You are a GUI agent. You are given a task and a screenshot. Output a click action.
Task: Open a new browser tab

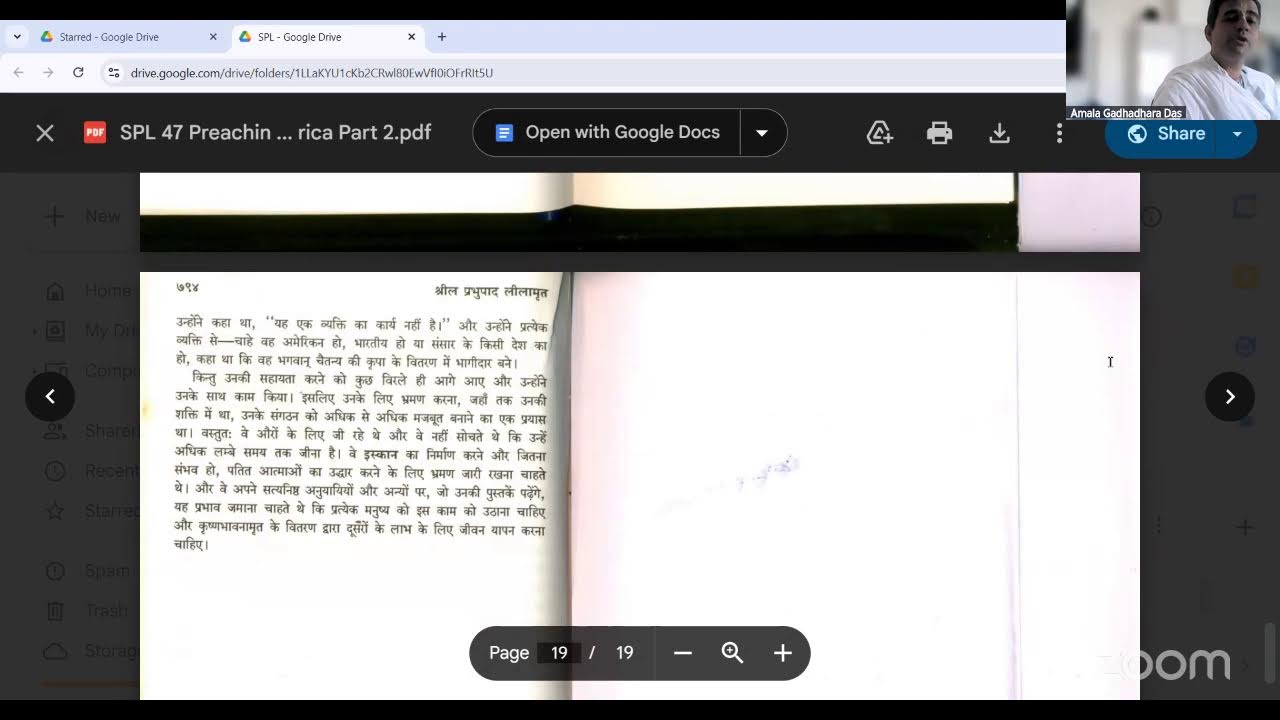pos(442,37)
